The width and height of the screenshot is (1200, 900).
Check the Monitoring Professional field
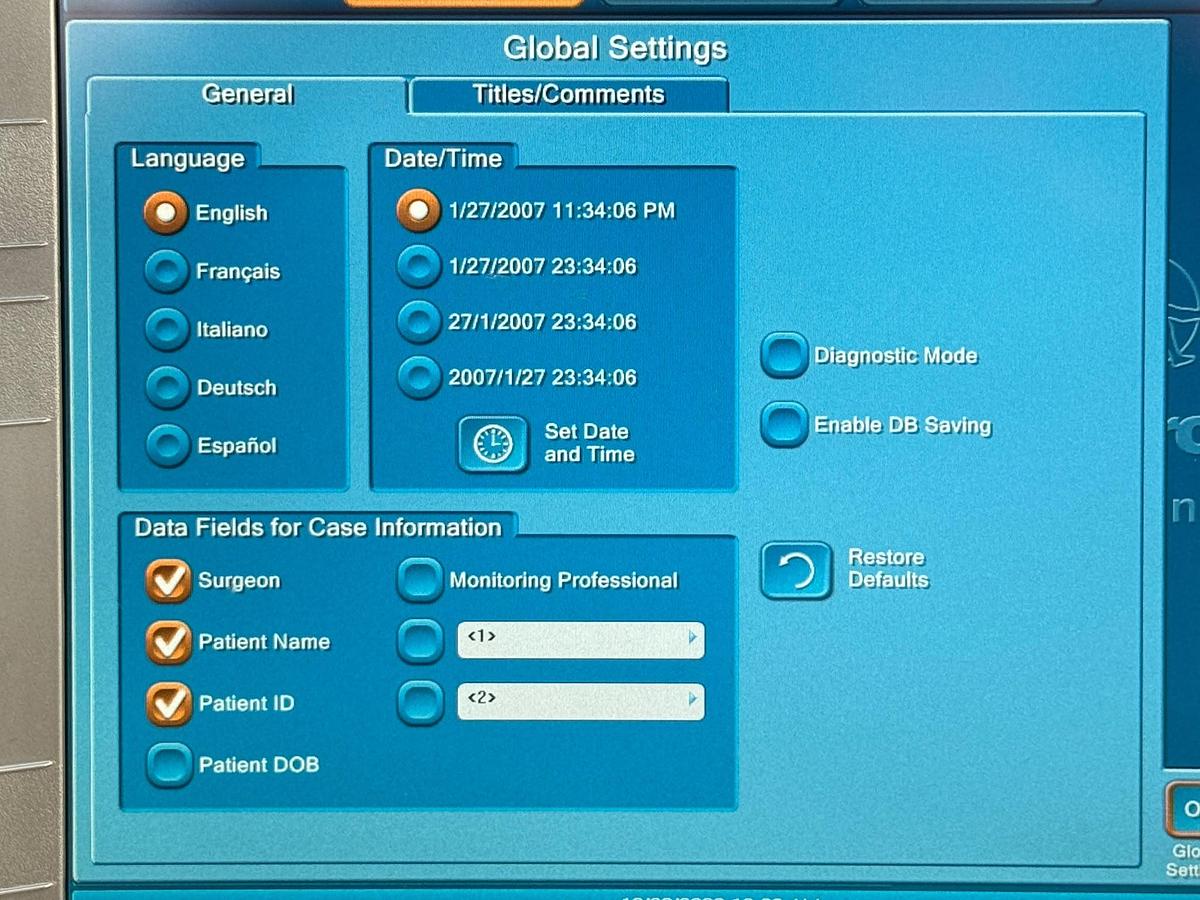click(x=420, y=580)
